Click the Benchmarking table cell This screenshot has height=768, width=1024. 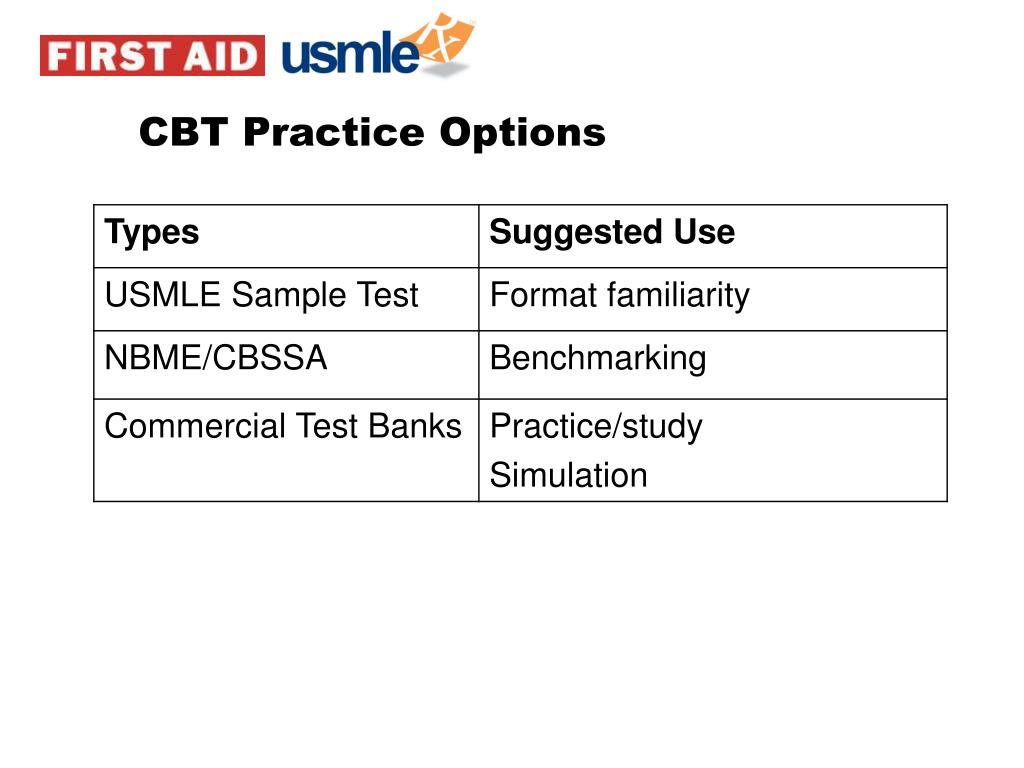(x=712, y=365)
